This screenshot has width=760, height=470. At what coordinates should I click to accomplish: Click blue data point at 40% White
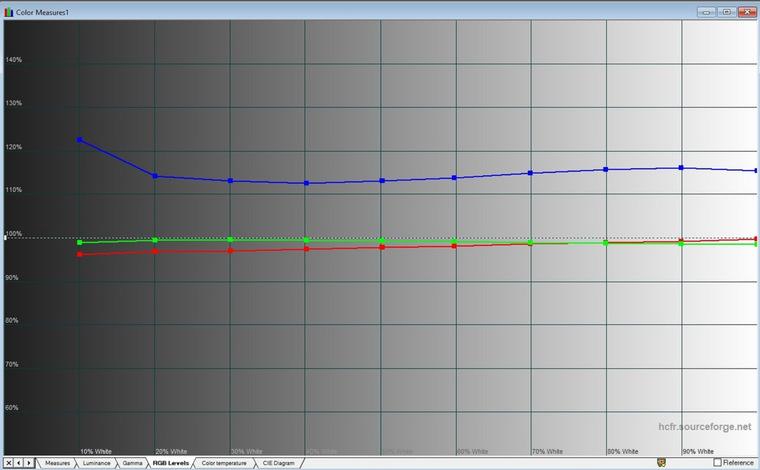[306, 183]
